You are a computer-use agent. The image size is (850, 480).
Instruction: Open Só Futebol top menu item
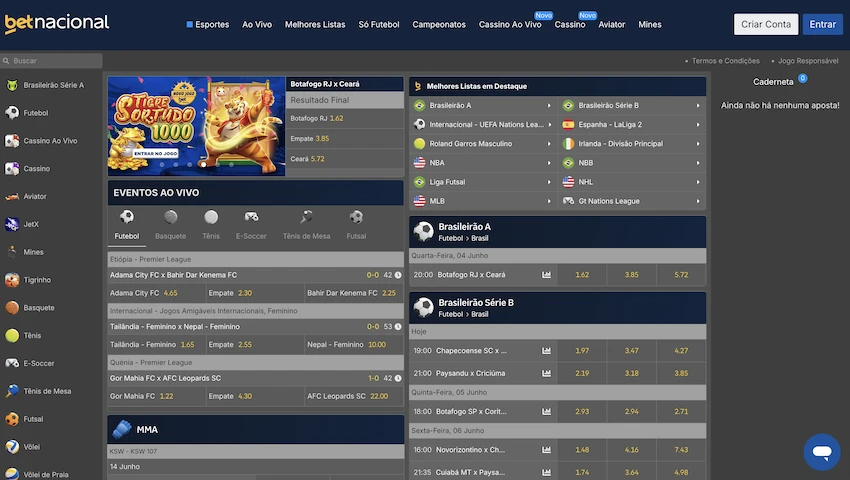(379, 24)
